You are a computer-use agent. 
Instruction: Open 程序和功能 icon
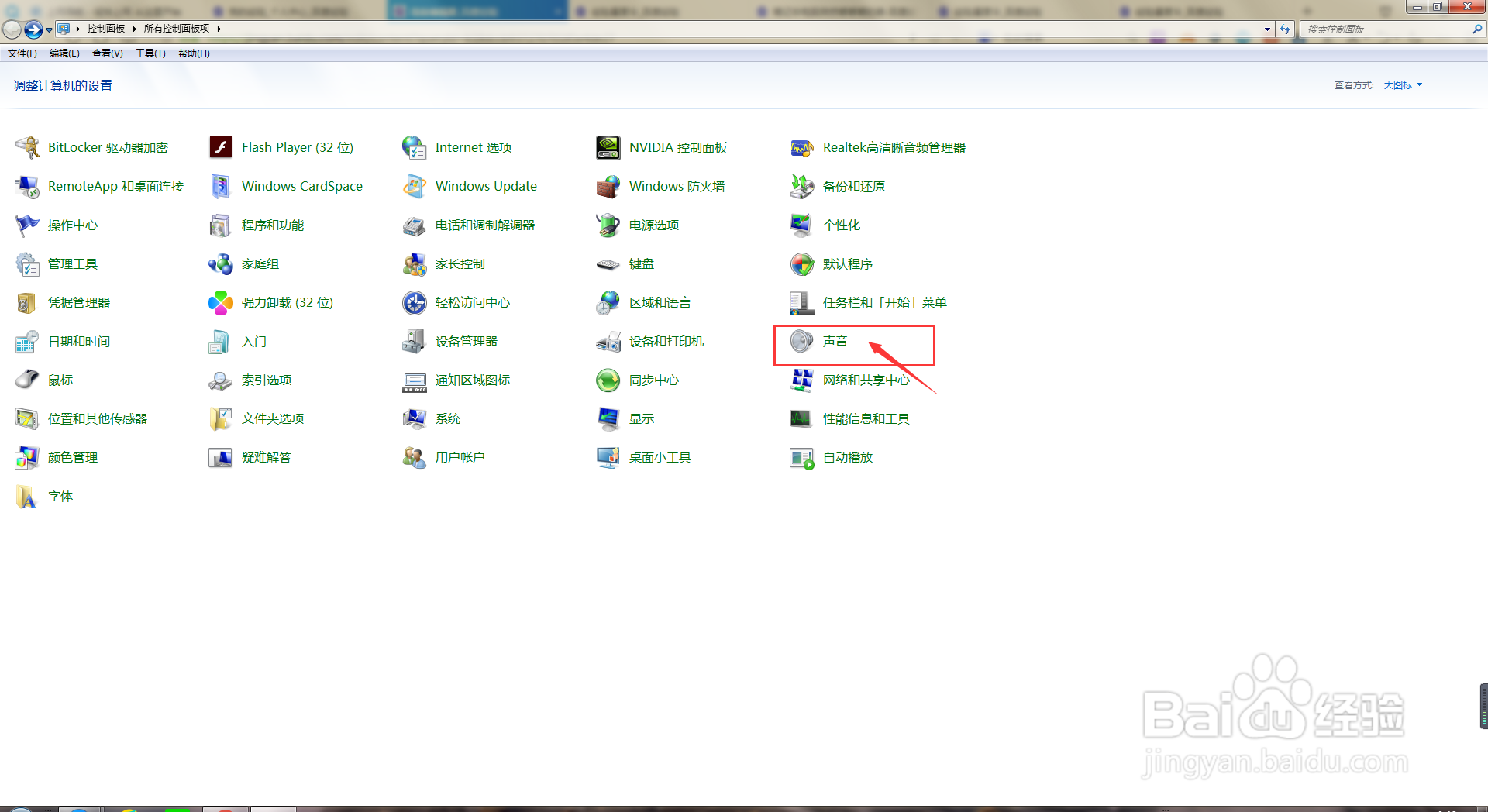pyautogui.click(x=221, y=225)
